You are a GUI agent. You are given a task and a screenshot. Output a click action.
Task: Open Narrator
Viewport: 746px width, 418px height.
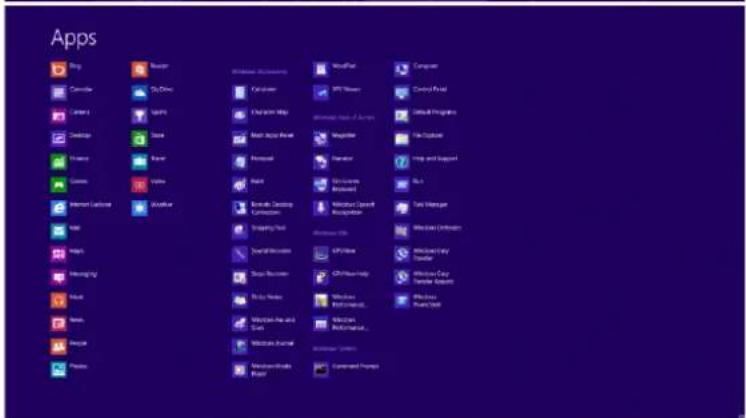pos(333,162)
